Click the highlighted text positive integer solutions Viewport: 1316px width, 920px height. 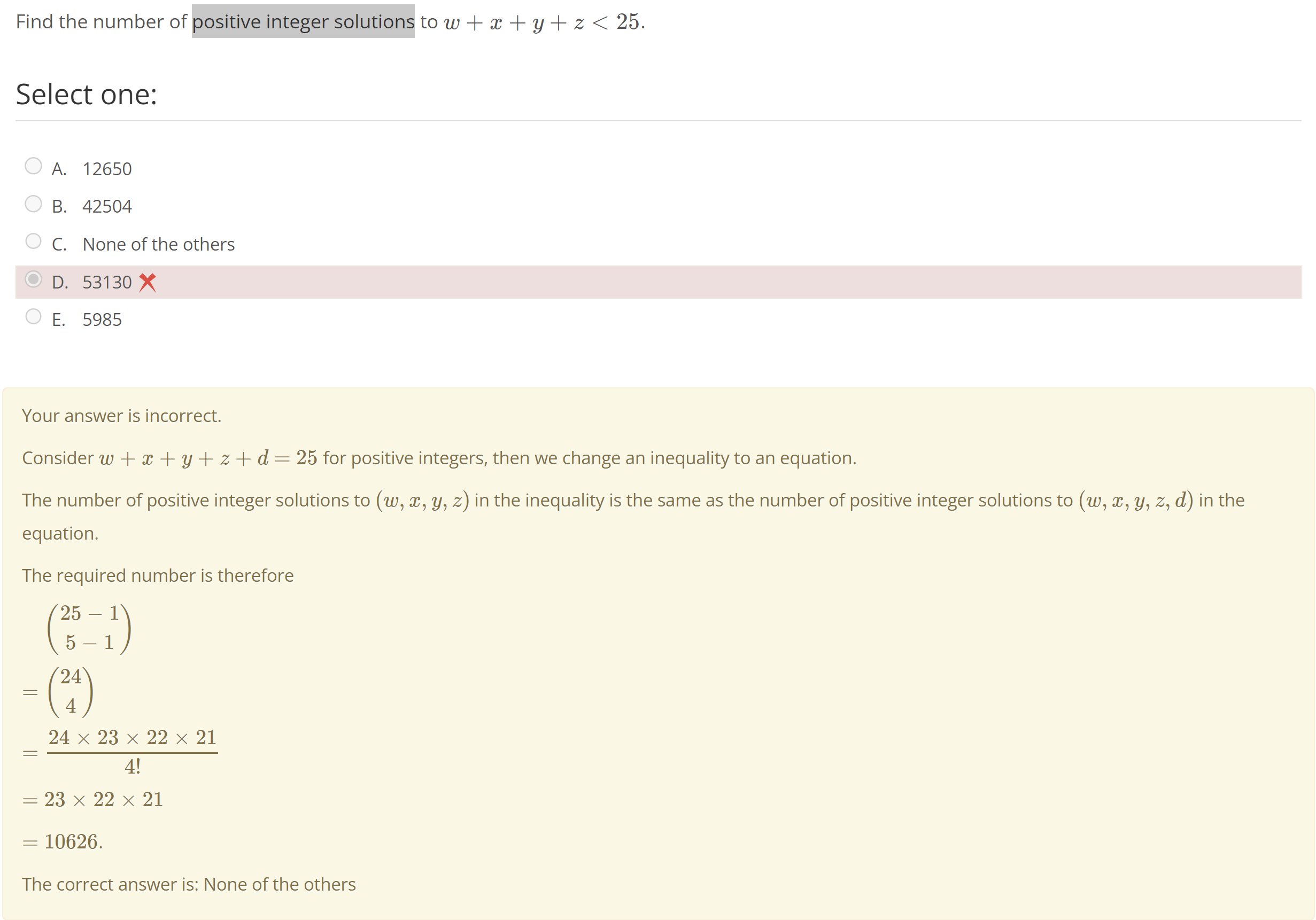pyautogui.click(x=303, y=22)
